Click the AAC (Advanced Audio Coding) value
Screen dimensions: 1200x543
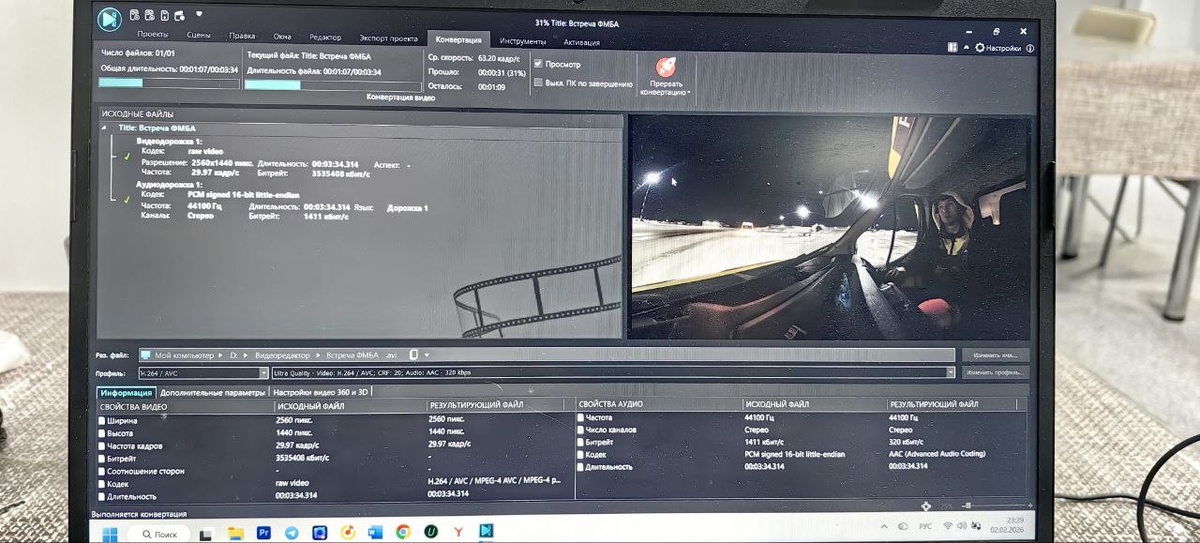point(937,453)
